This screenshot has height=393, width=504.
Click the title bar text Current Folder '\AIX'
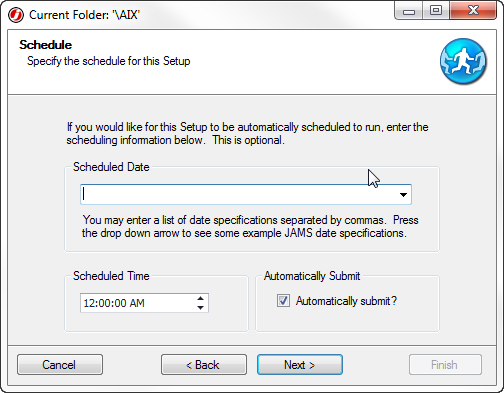84,15
